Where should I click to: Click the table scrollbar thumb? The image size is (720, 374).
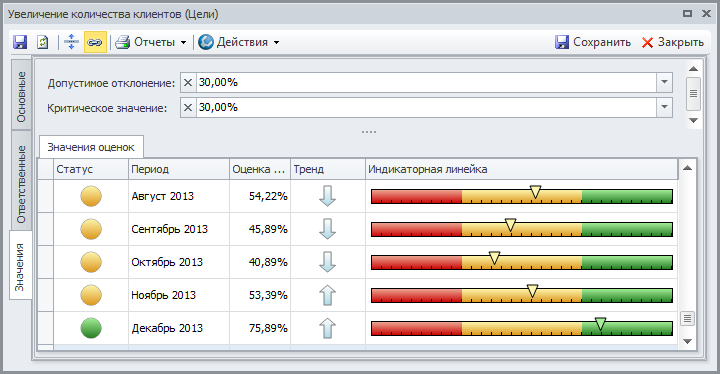(x=687, y=318)
